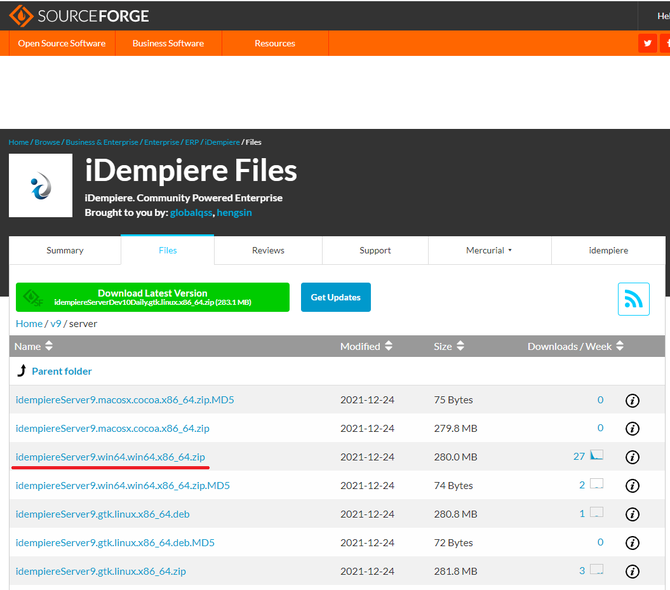Click Business & Enterprise breadcrumb link

pos(102,142)
